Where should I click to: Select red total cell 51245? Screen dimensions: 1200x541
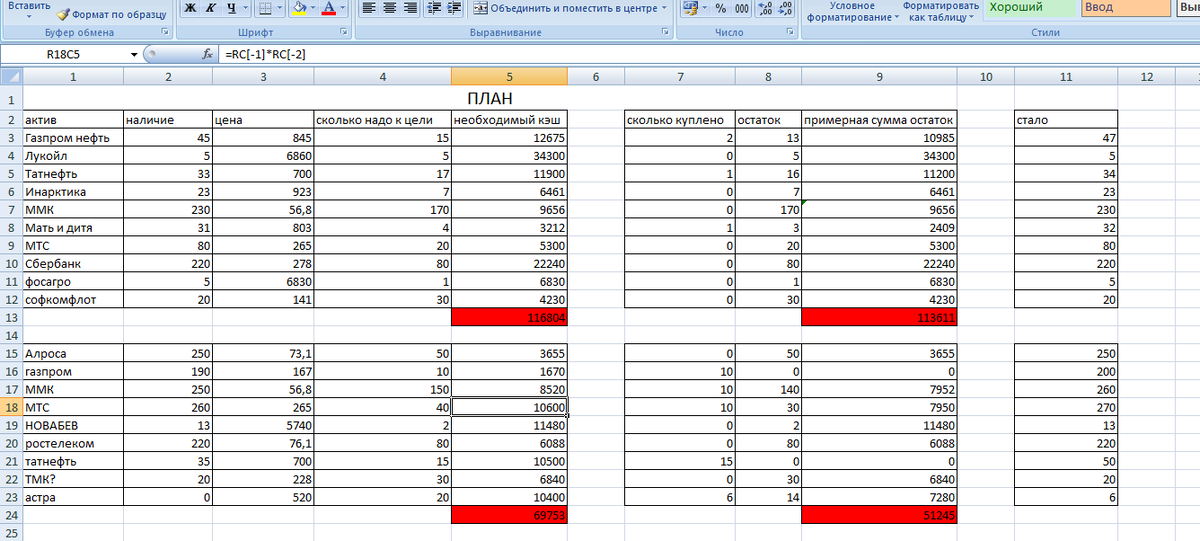click(x=879, y=515)
